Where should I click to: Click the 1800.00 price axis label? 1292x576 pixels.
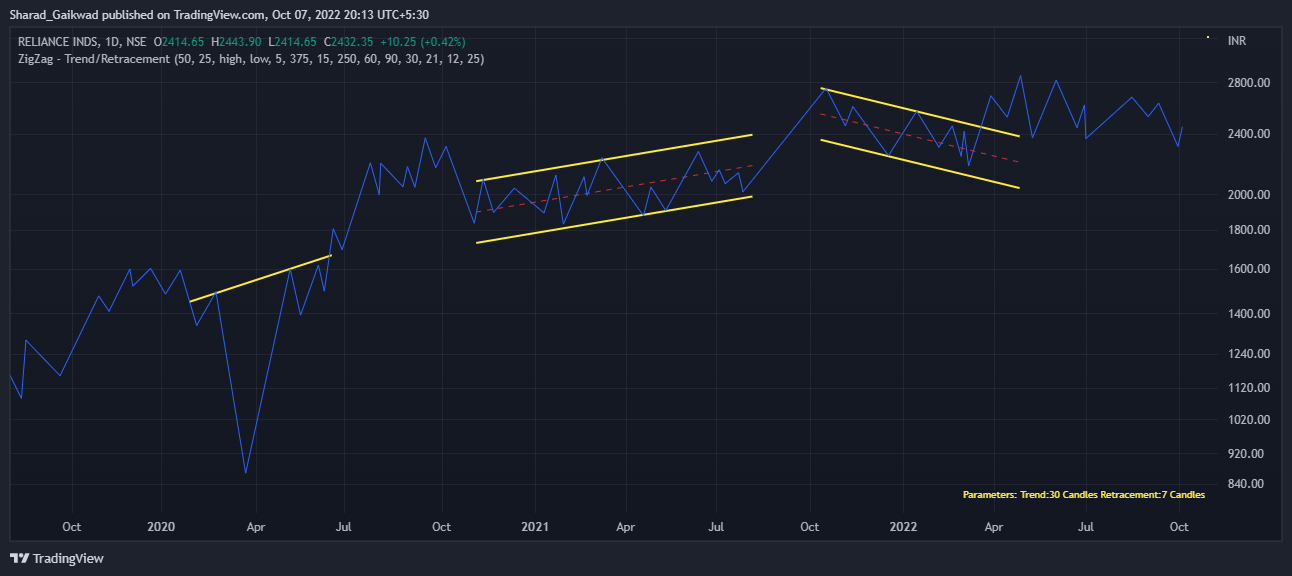1248,230
